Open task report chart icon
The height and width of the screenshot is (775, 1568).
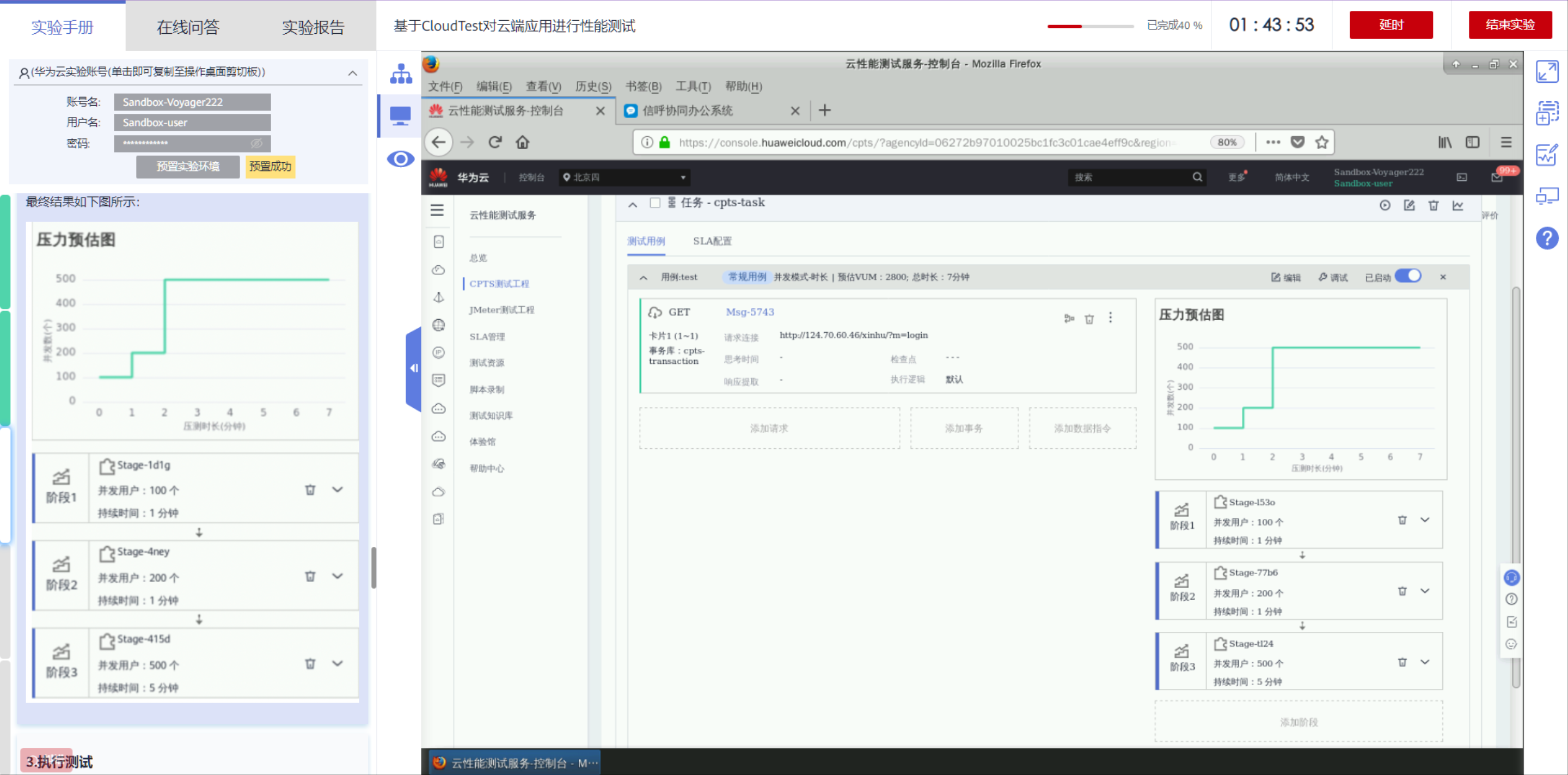click(x=1457, y=205)
